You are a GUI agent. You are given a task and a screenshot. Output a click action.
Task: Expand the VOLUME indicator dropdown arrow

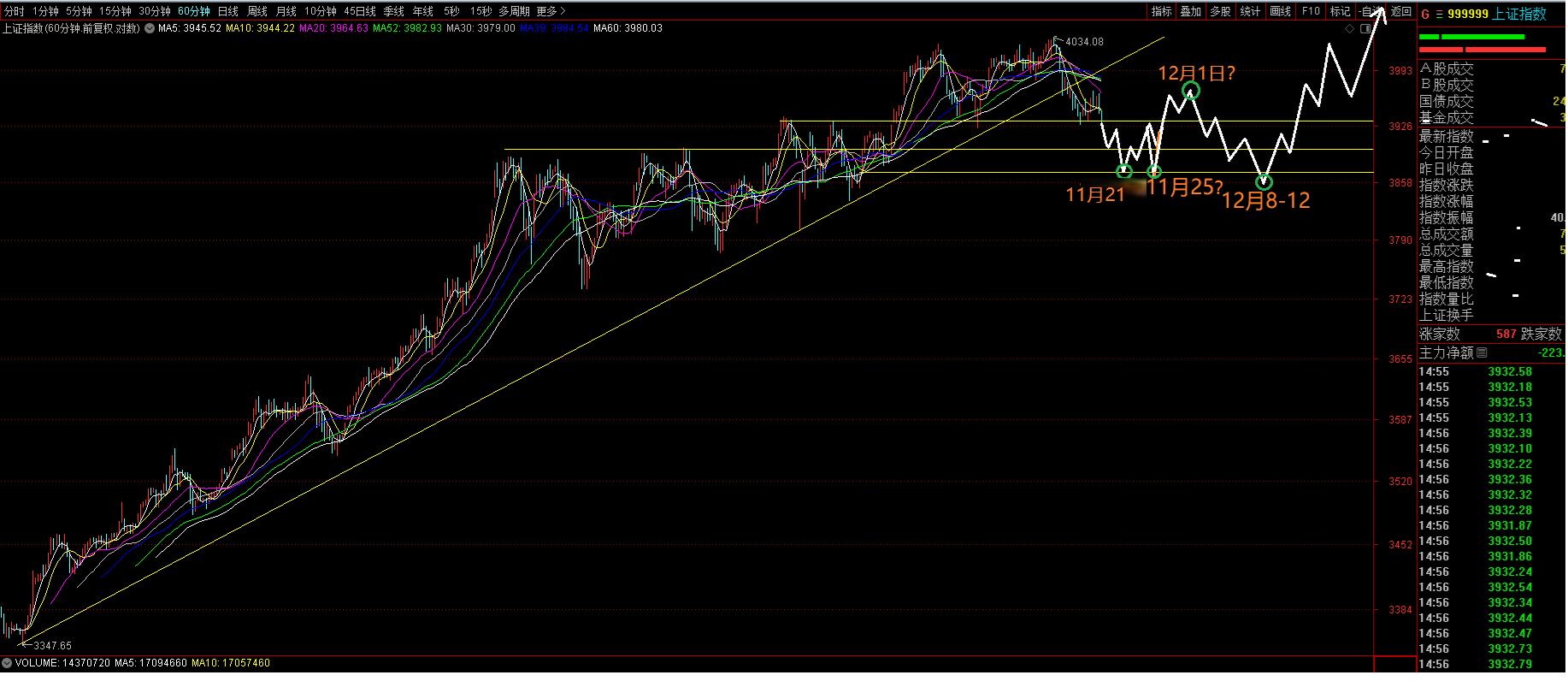(x=7, y=663)
